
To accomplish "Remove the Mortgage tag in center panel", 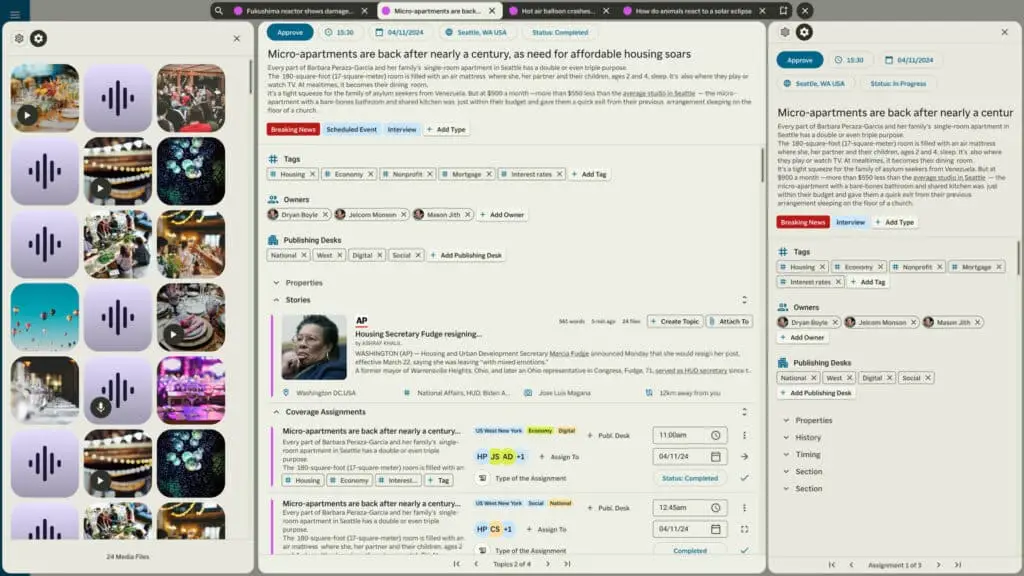I will [488, 174].
